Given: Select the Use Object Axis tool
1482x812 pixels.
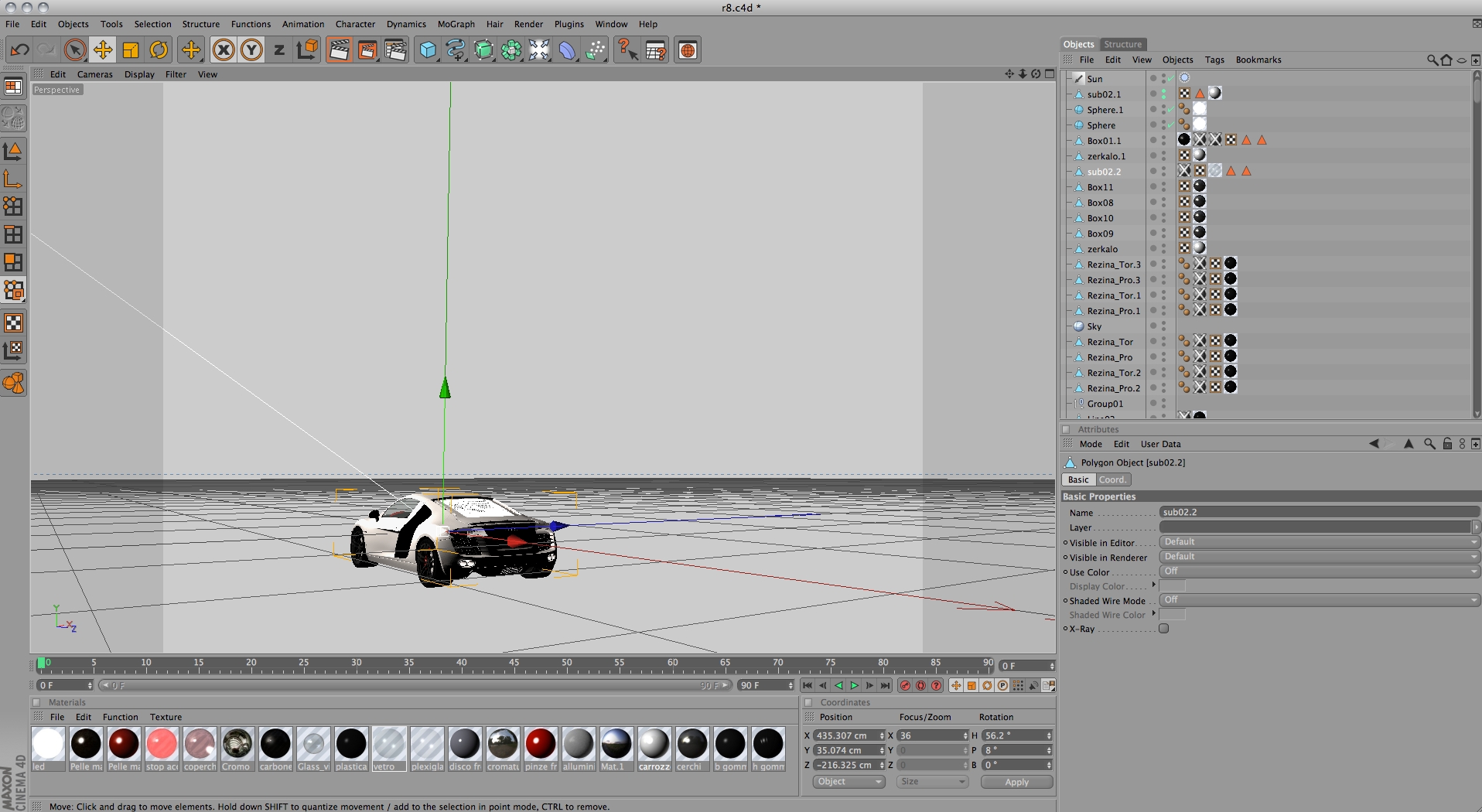Looking at the screenshot, I should 13,179.
